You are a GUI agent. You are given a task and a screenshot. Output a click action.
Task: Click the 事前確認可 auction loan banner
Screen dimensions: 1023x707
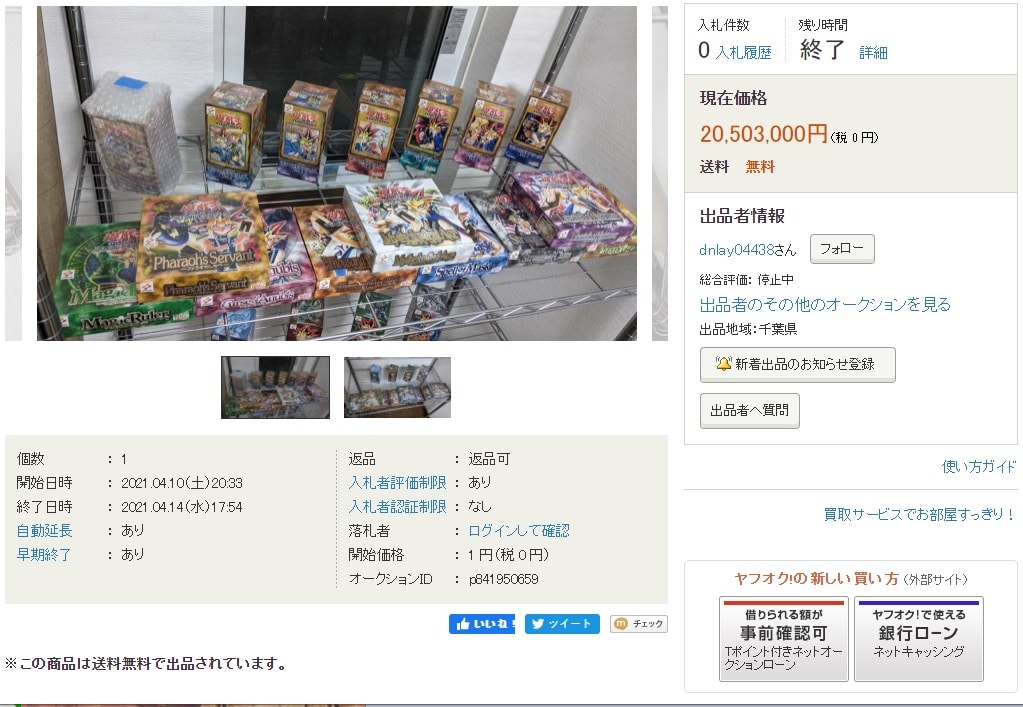(784, 639)
